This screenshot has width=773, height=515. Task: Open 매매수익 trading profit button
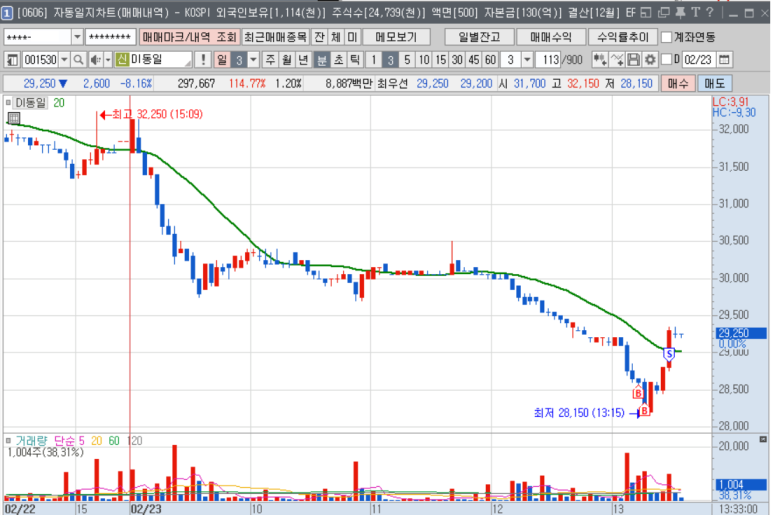tap(551, 37)
